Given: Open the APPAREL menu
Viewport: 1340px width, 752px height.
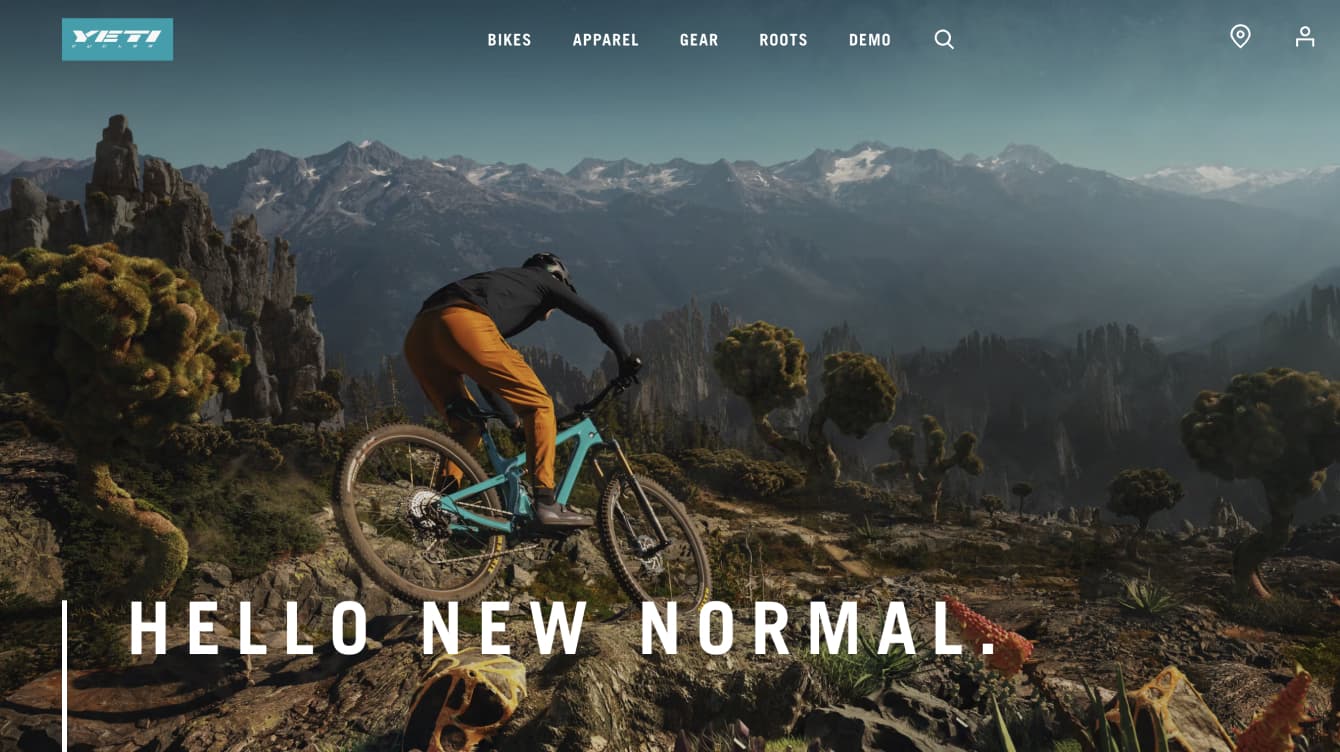Looking at the screenshot, I should click(606, 40).
